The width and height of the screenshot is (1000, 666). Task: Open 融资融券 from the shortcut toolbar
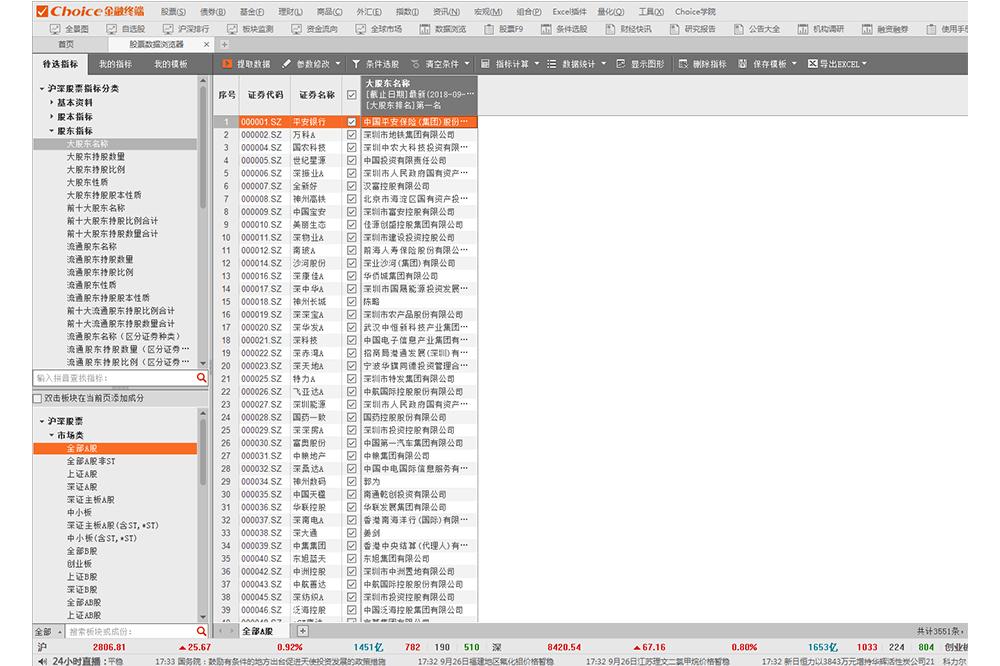(x=886, y=29)
